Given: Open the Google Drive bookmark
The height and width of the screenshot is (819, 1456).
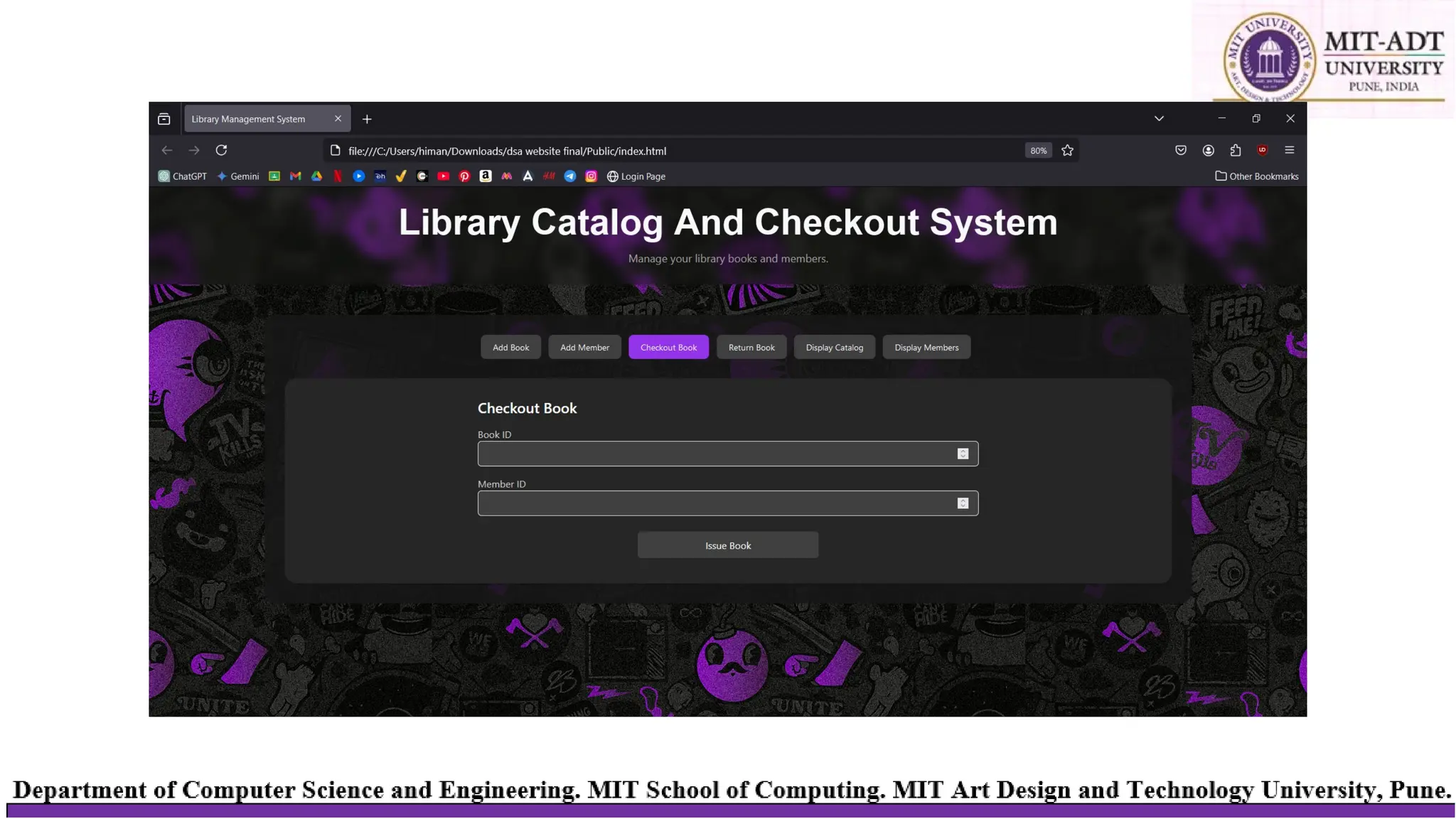Looking at the screenshot, I should 317,176.
